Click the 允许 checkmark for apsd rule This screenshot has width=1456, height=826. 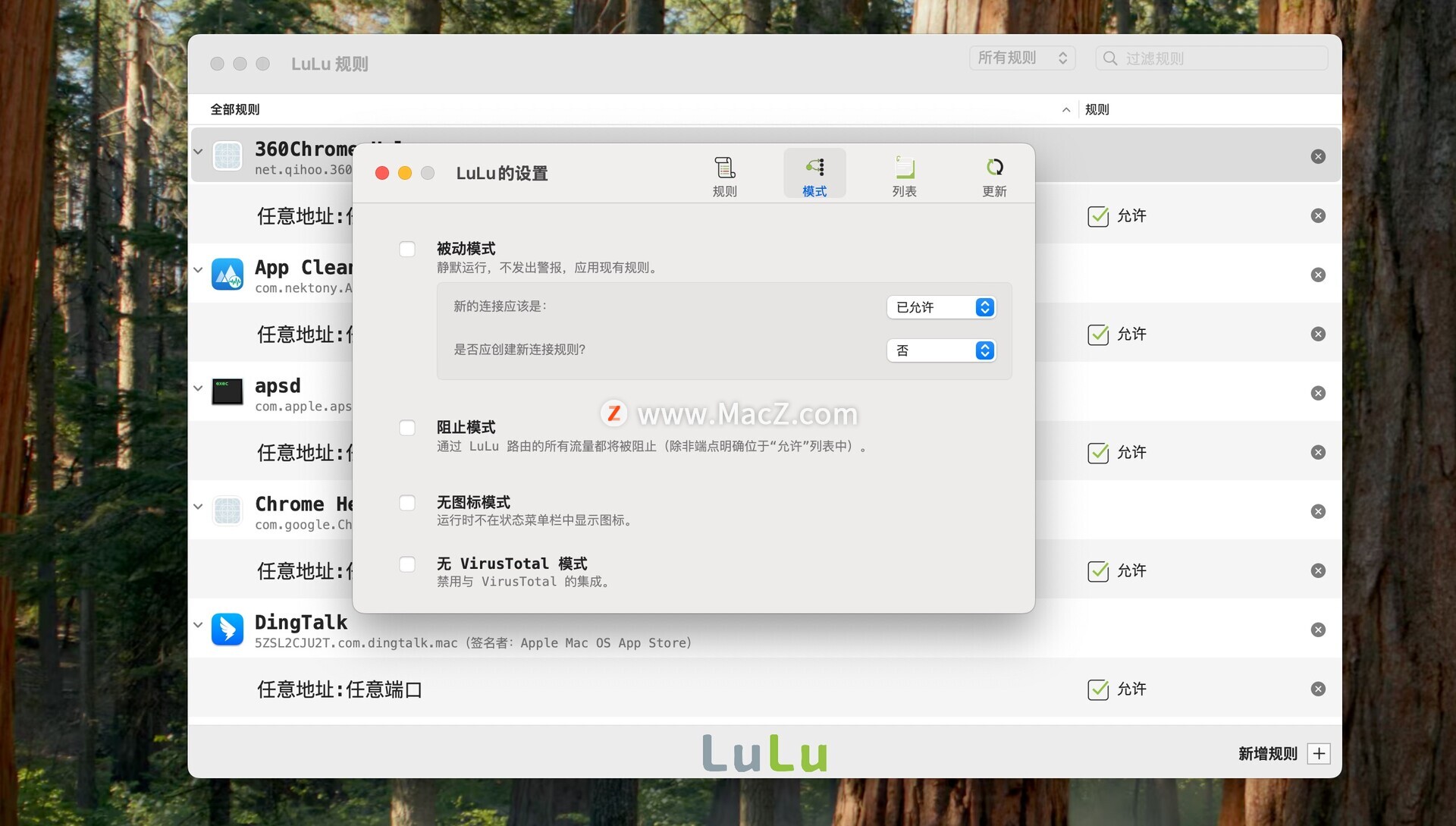1098,453
